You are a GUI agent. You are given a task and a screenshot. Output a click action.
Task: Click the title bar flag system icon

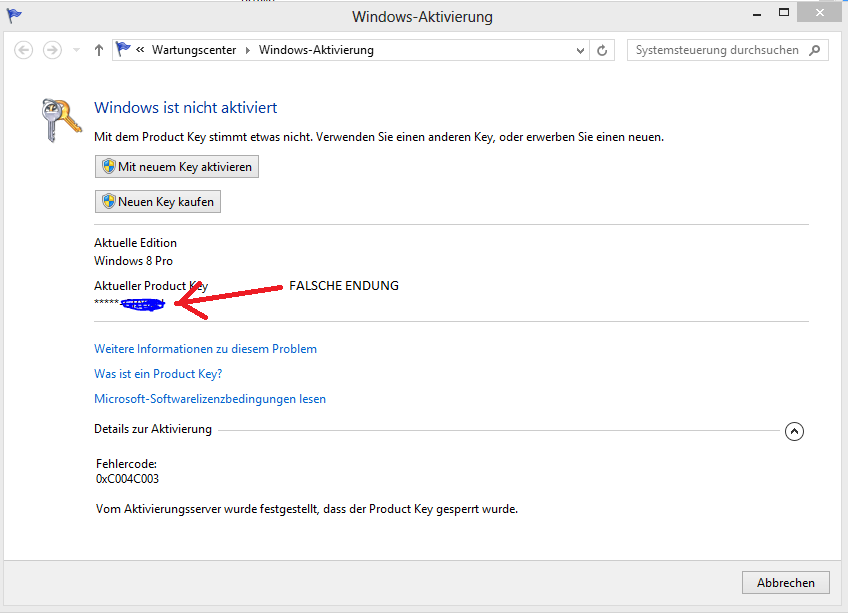14,16
